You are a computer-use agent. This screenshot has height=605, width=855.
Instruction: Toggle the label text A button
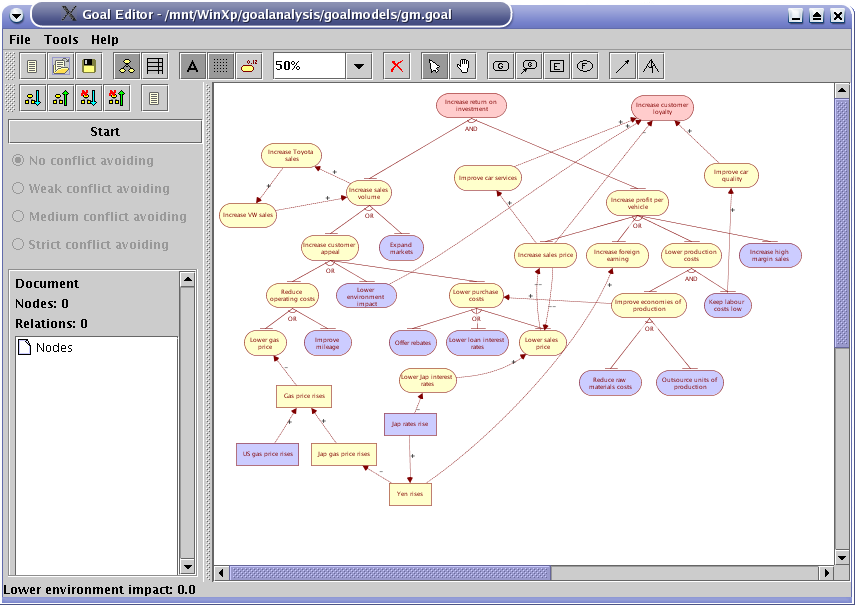point(192,66)
